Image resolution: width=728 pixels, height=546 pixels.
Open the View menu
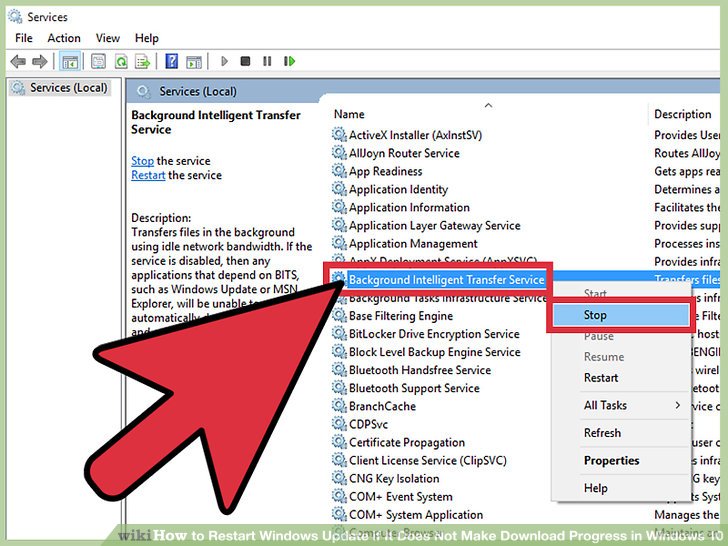108,38
